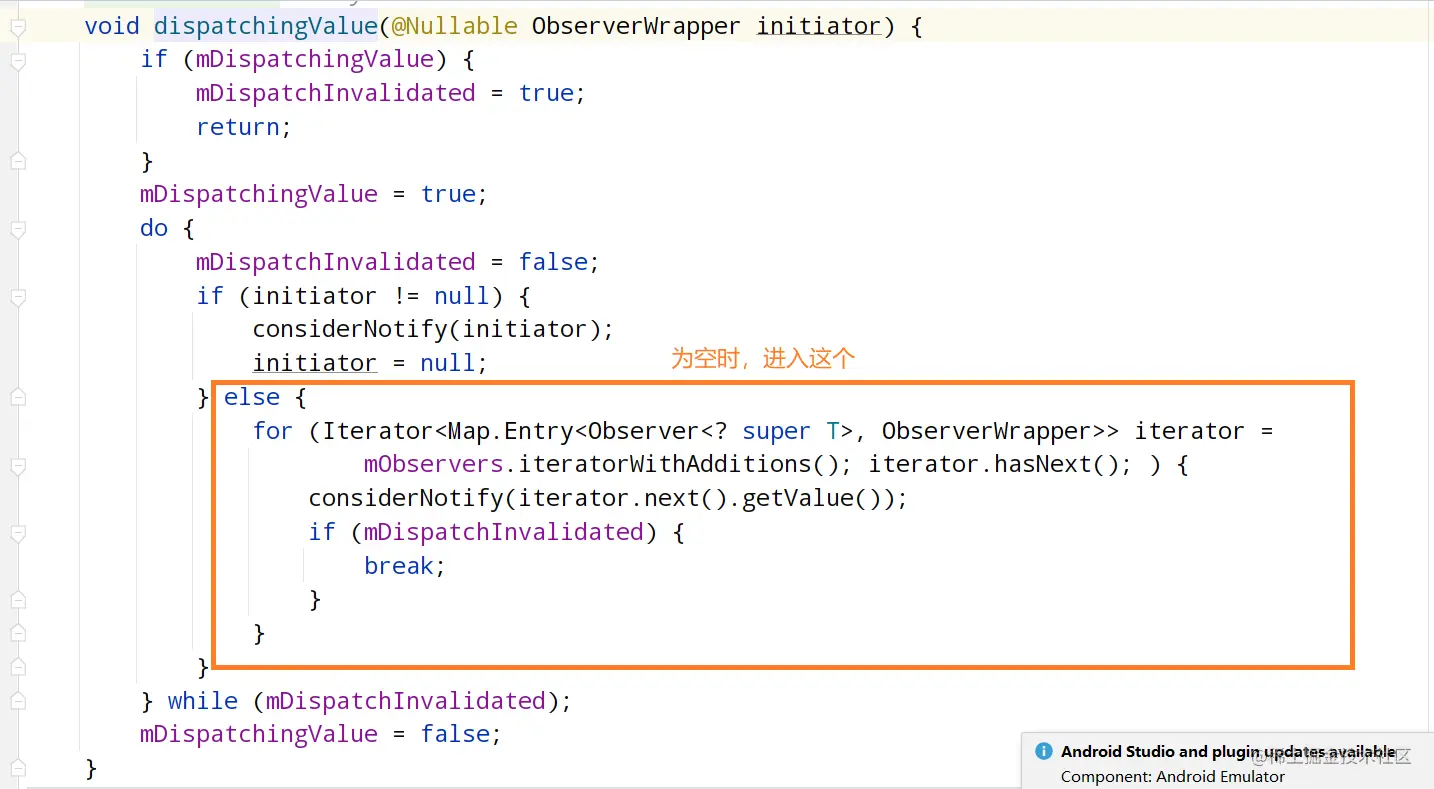1434x789 pixels.
Task: Click the considerNotify(initiator) call
Action: [x=432, y=329]
